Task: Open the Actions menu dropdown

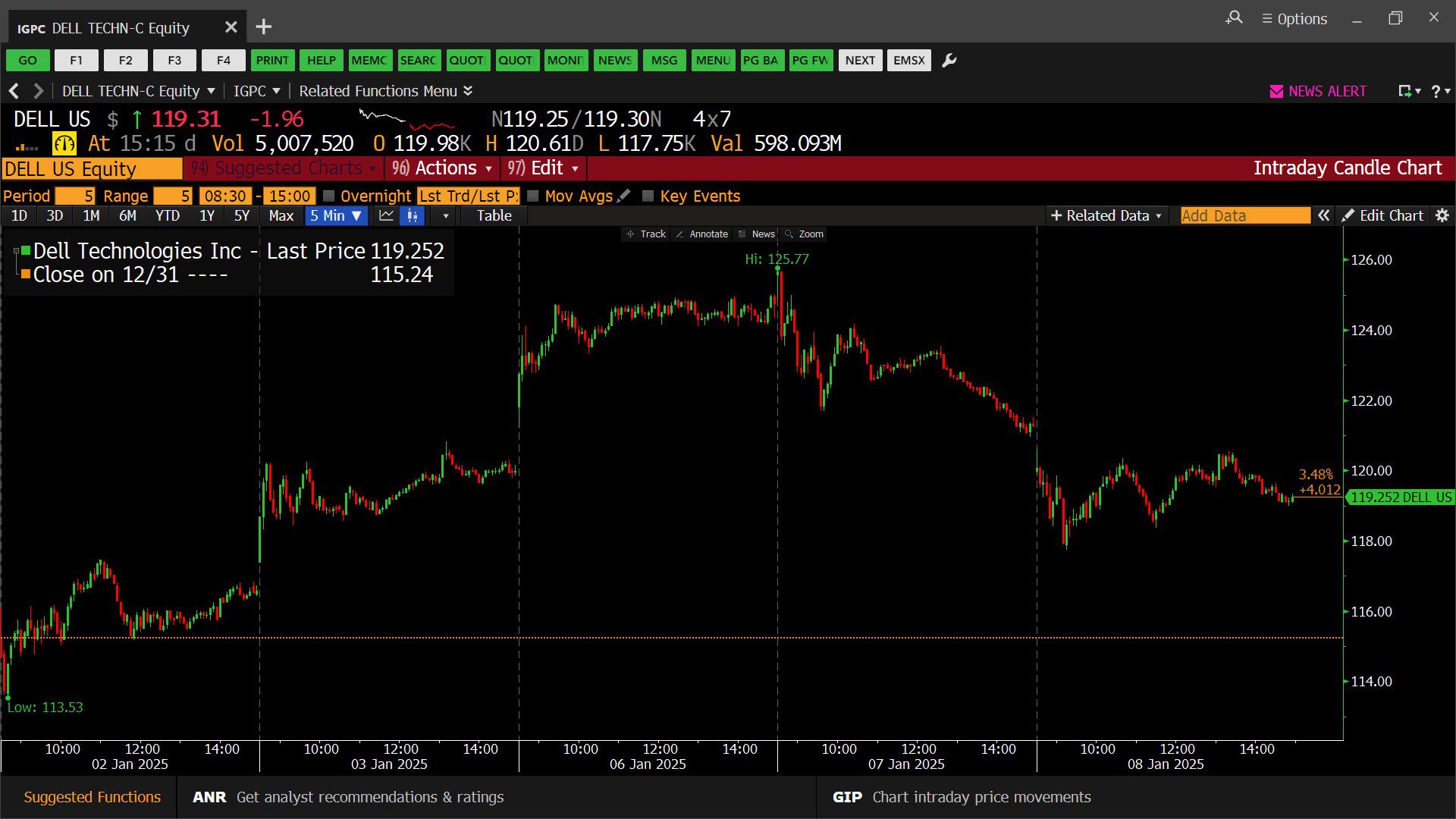Action: coord(445,168)
